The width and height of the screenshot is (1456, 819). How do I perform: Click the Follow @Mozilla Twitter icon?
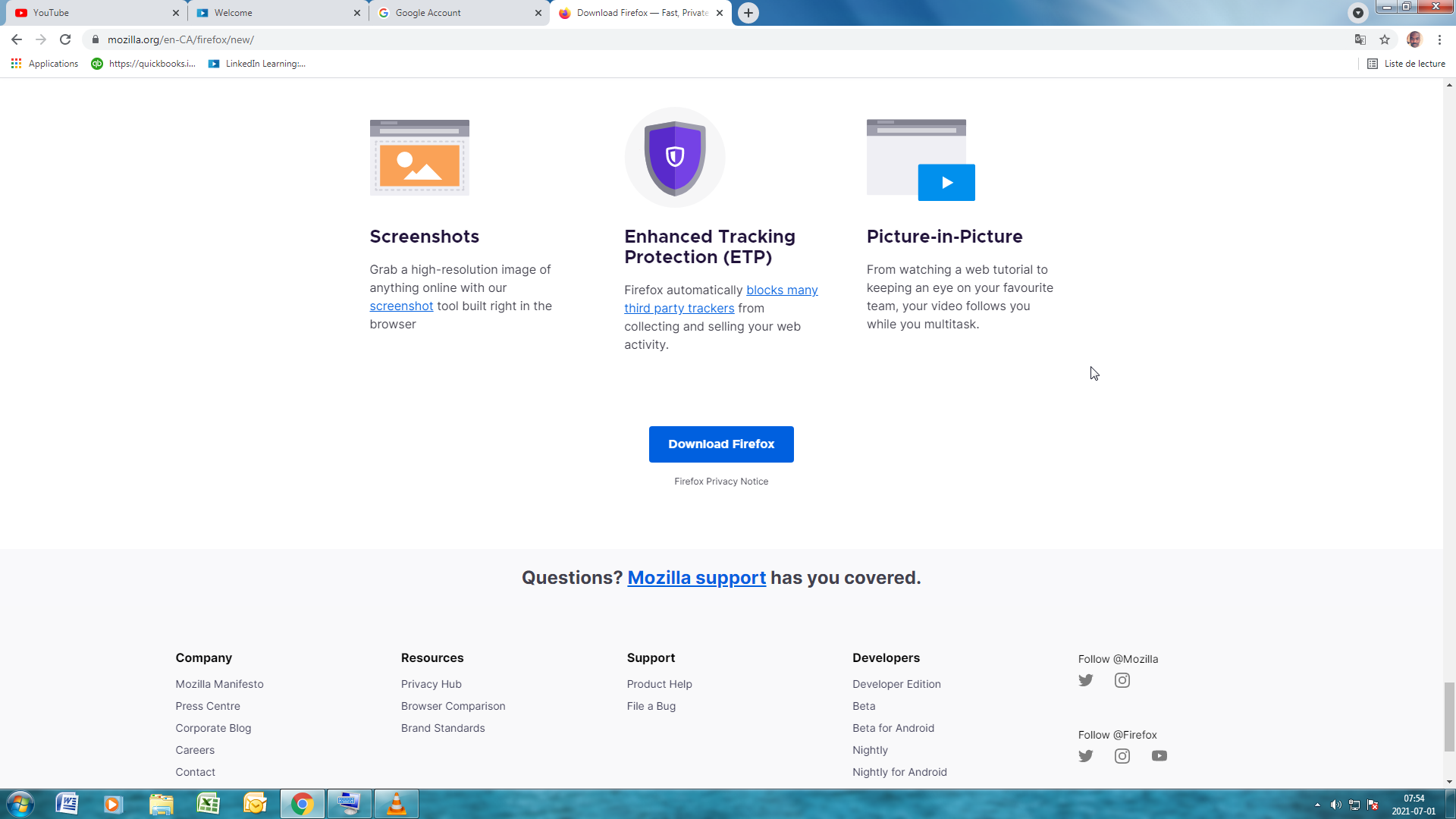1085,680
